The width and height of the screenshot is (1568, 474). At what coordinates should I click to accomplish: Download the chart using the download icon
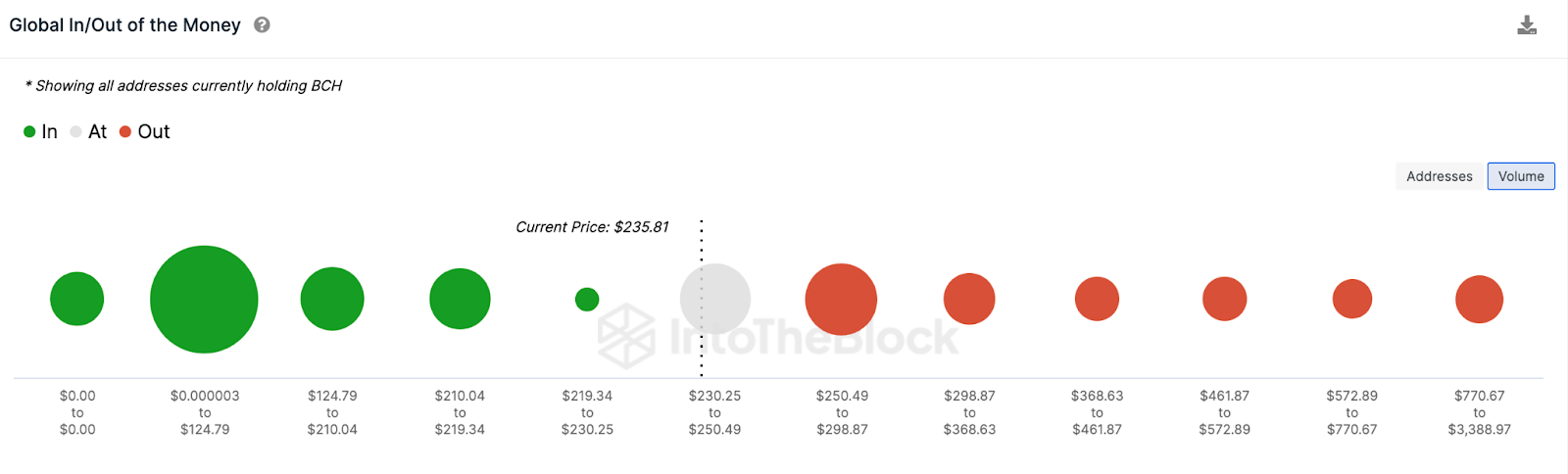click(1527, 25)
